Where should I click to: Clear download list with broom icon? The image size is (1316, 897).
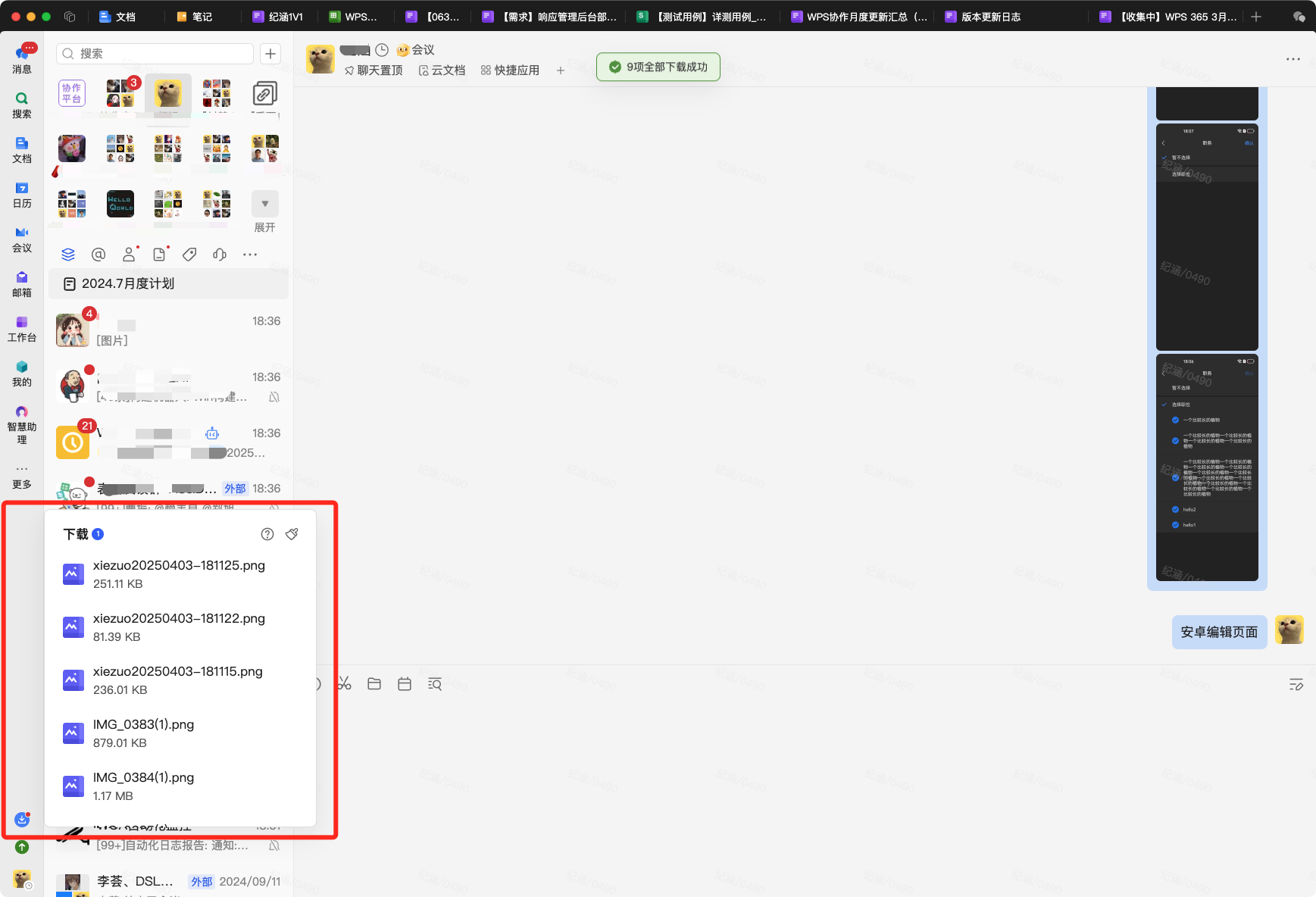[x=292, y=534]
